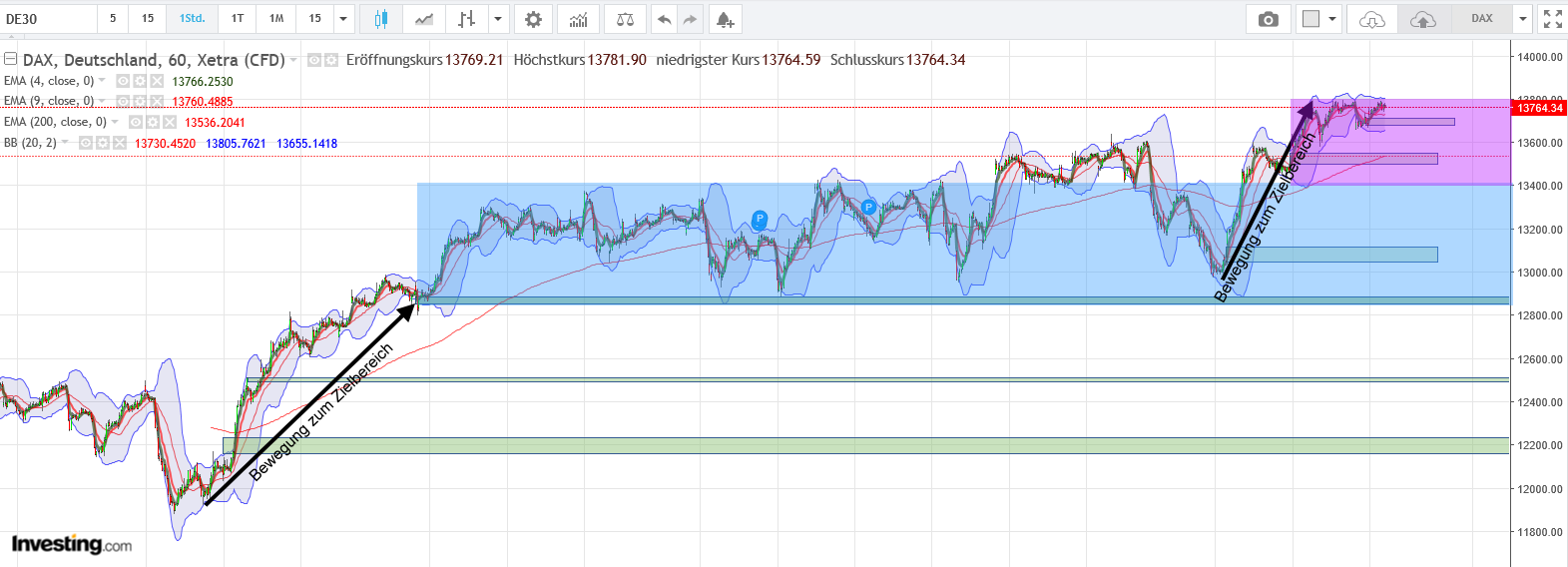
Task: Click the BB upper value 13805.7621
Action: point(236,144)
